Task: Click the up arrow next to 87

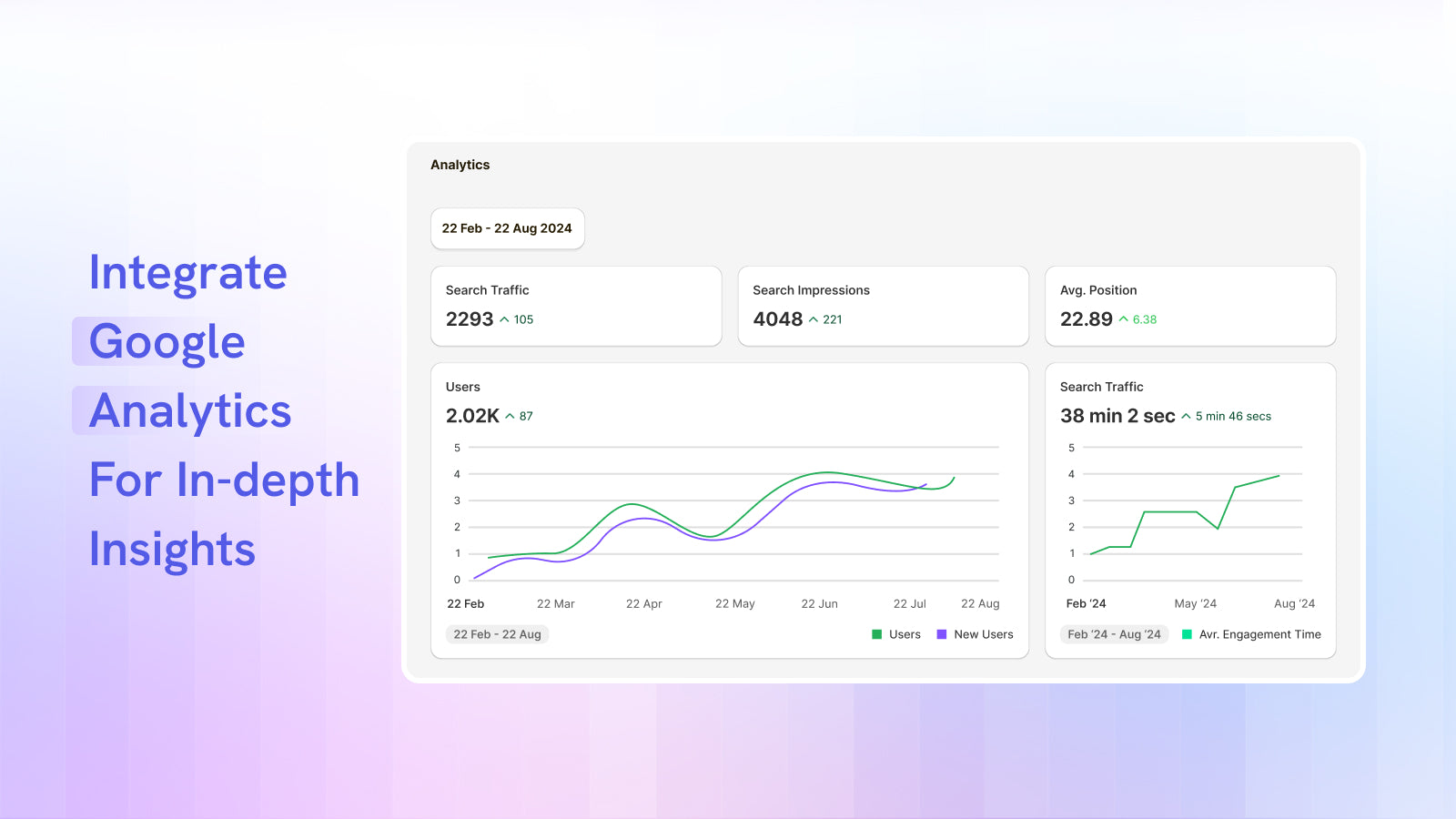Action: pos(510,416)
